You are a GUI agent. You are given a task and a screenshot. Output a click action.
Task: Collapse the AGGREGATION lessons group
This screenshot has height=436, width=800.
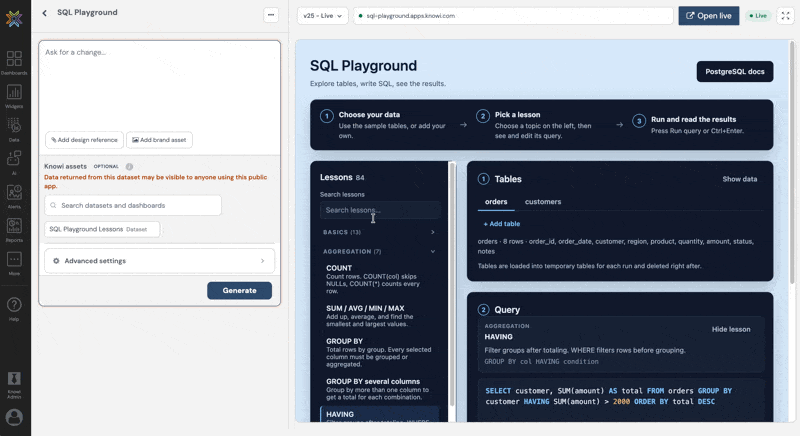379,251
